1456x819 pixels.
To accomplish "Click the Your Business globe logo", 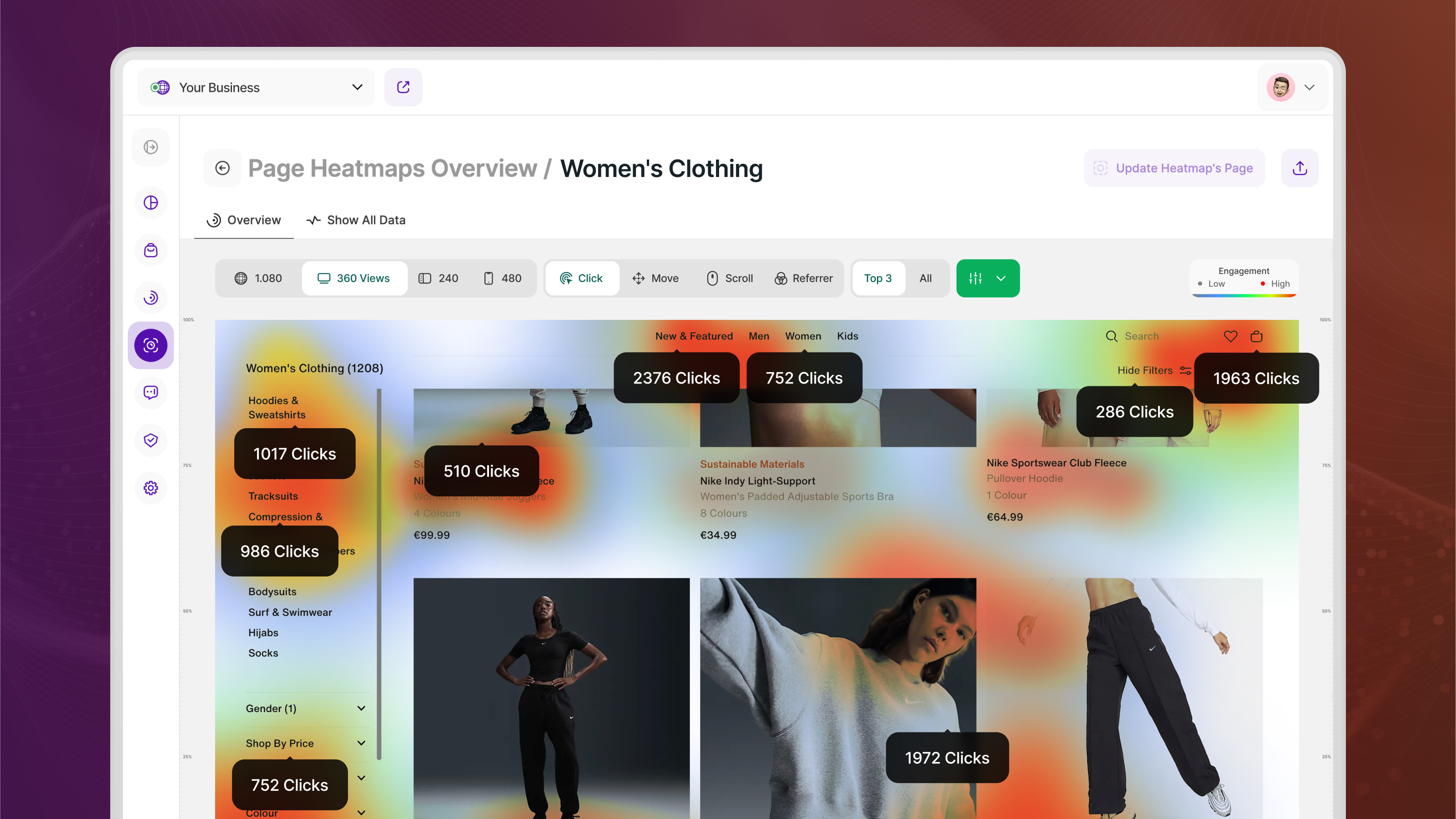I will pyautogui.click(x=160, y=87).
